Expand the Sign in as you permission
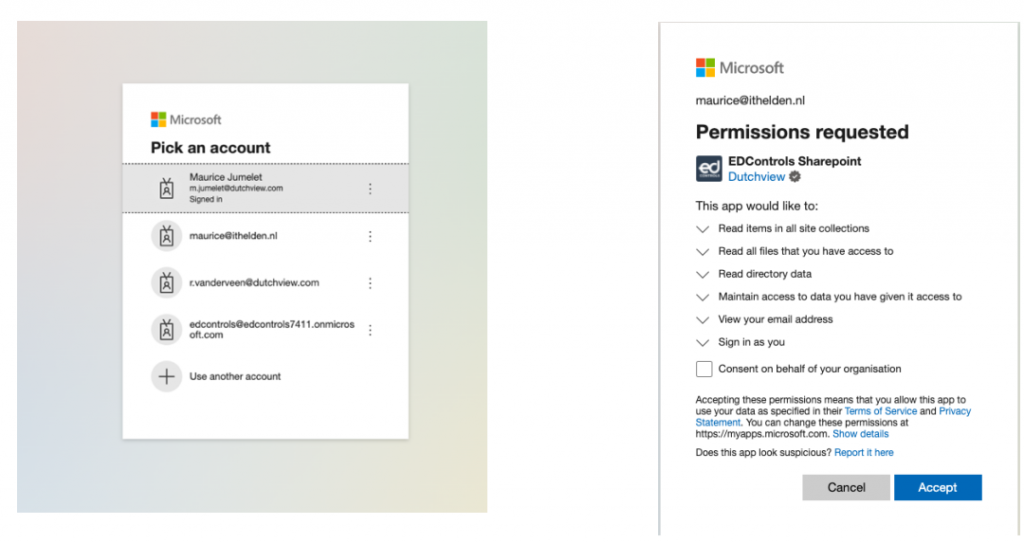The image size is (1024, 543). click(702, 343)
